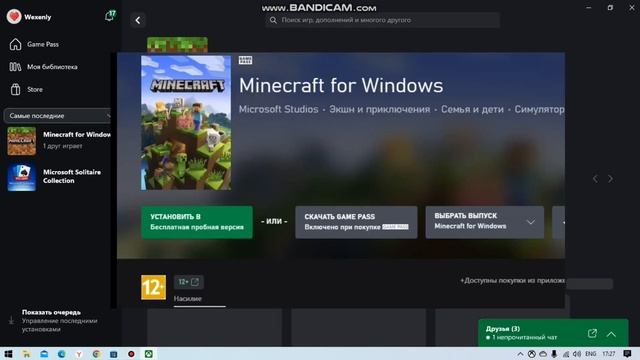The height and width of the screenshot is (360, 640).
Task: Launch Microsoft Edge from the taskbar
Action: point(62,354)
